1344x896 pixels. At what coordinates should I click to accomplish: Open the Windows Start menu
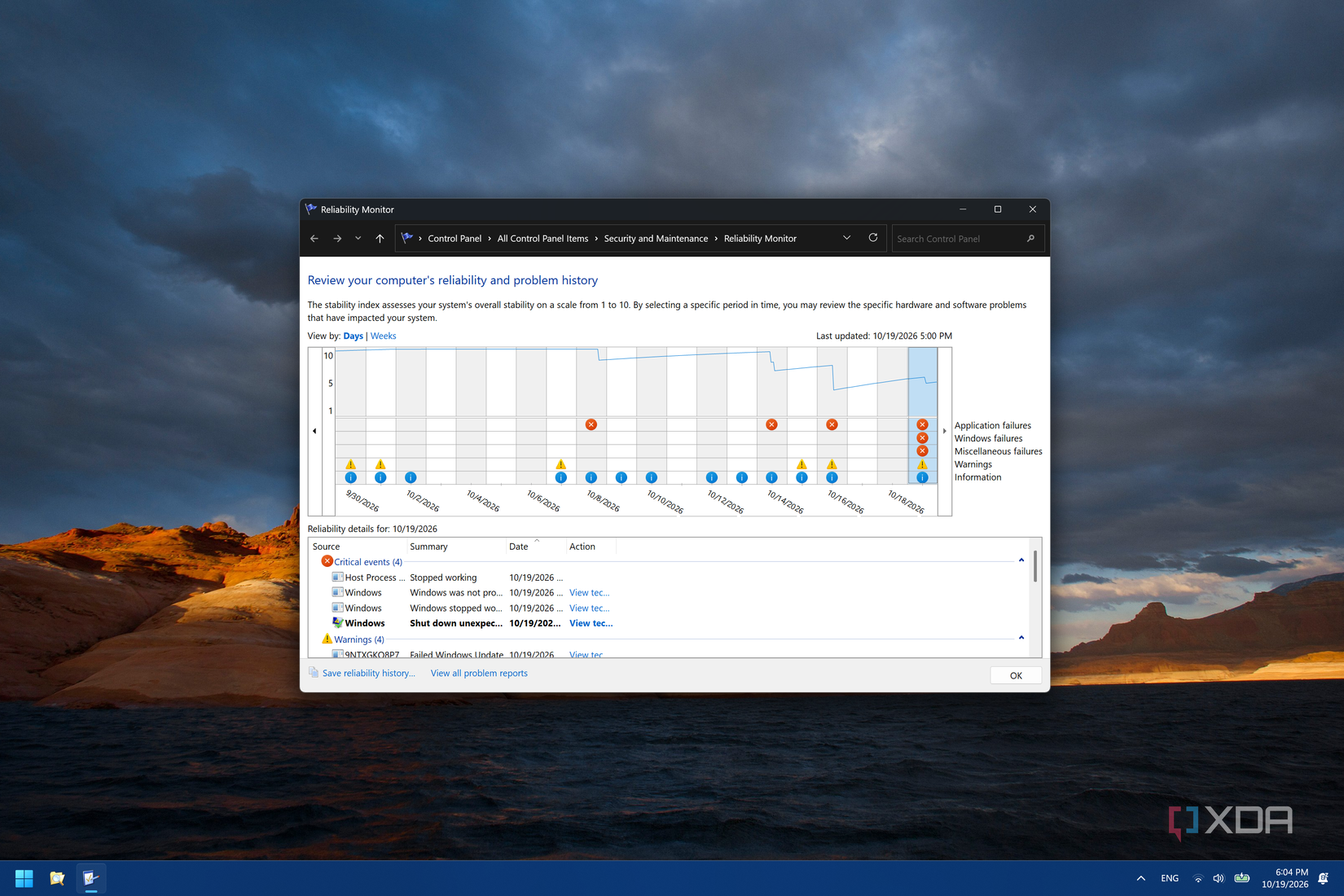click(x=24, y=878)
